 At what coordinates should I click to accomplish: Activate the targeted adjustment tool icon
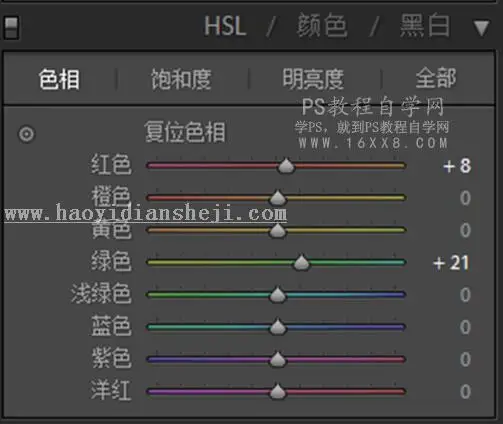point(26,134)
